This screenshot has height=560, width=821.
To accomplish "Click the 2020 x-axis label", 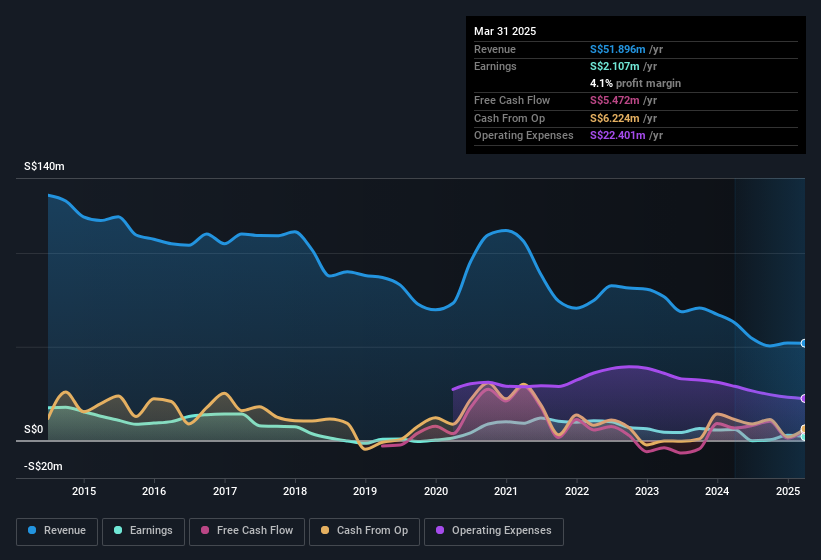I will (436, 491).
